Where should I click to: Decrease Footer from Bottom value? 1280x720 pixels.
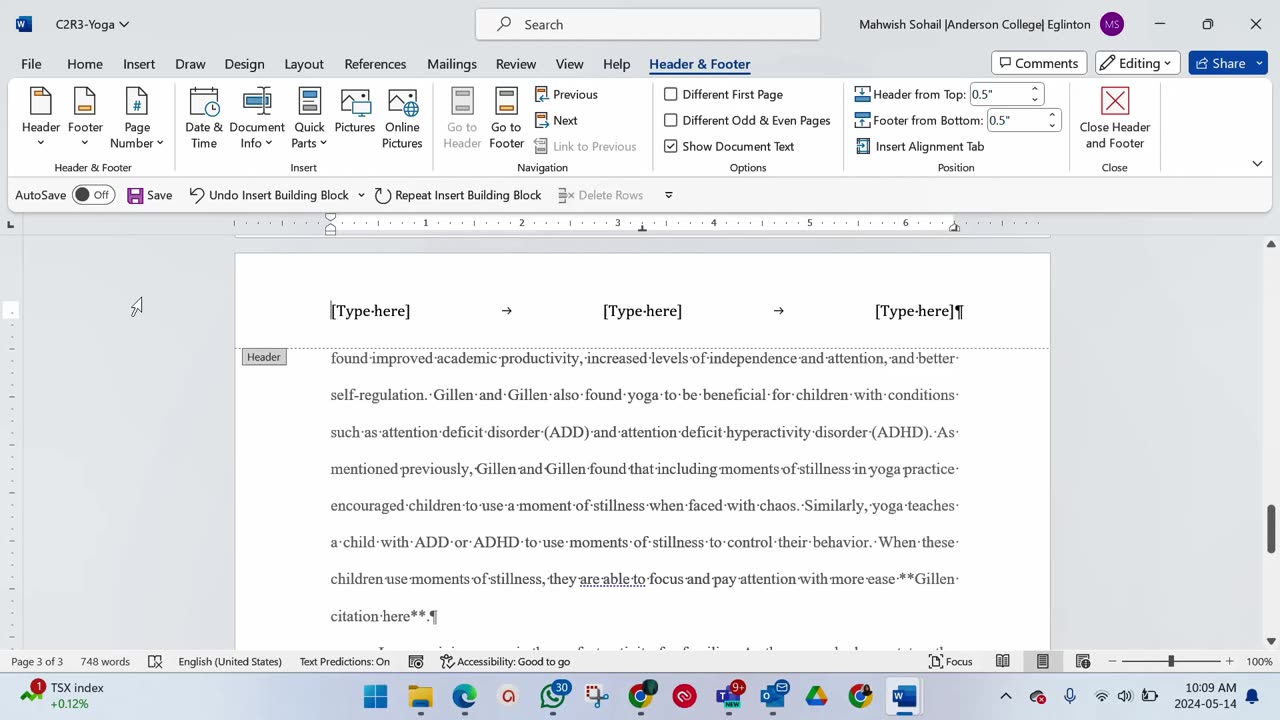(x=1051, y=125)
